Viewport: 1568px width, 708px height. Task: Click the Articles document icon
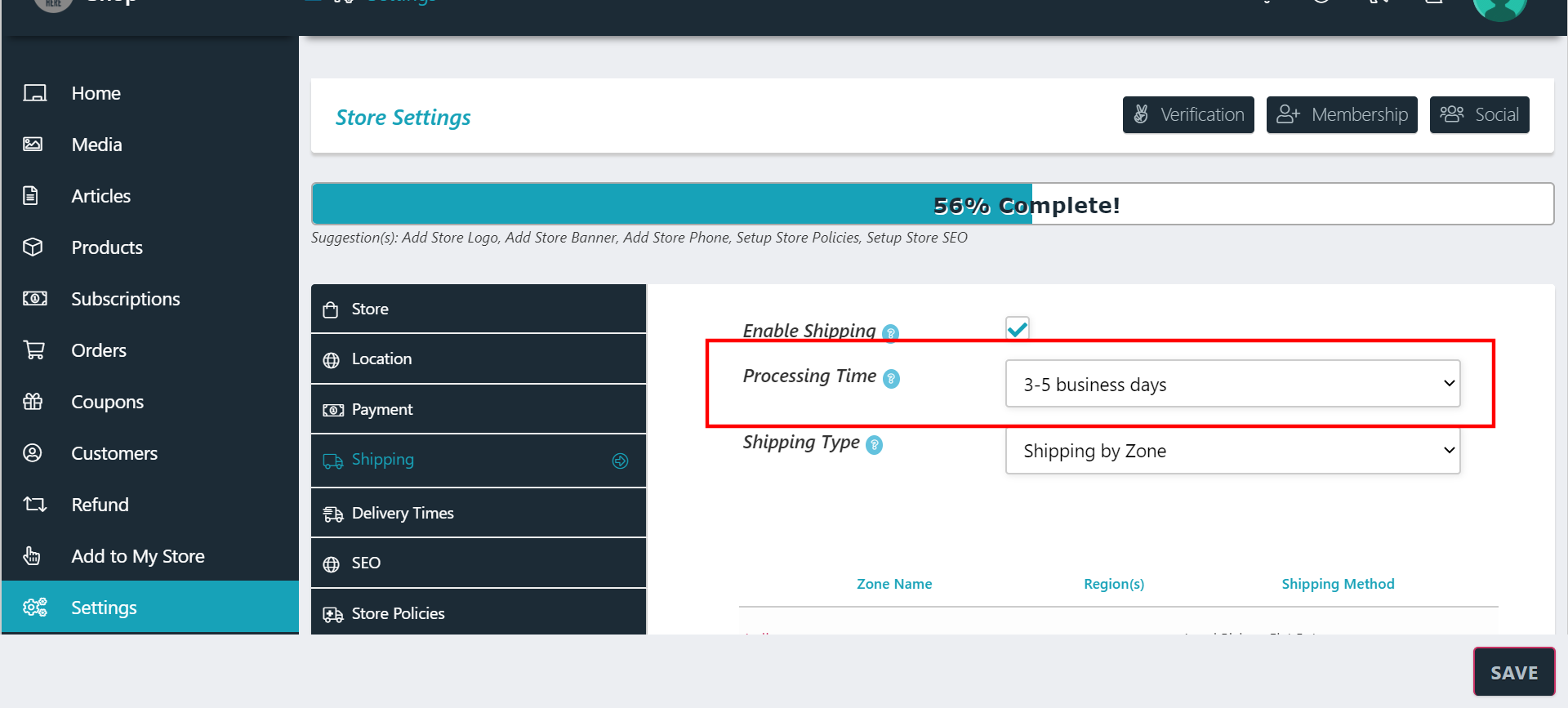pyautogui.click(x=30, y=196)
